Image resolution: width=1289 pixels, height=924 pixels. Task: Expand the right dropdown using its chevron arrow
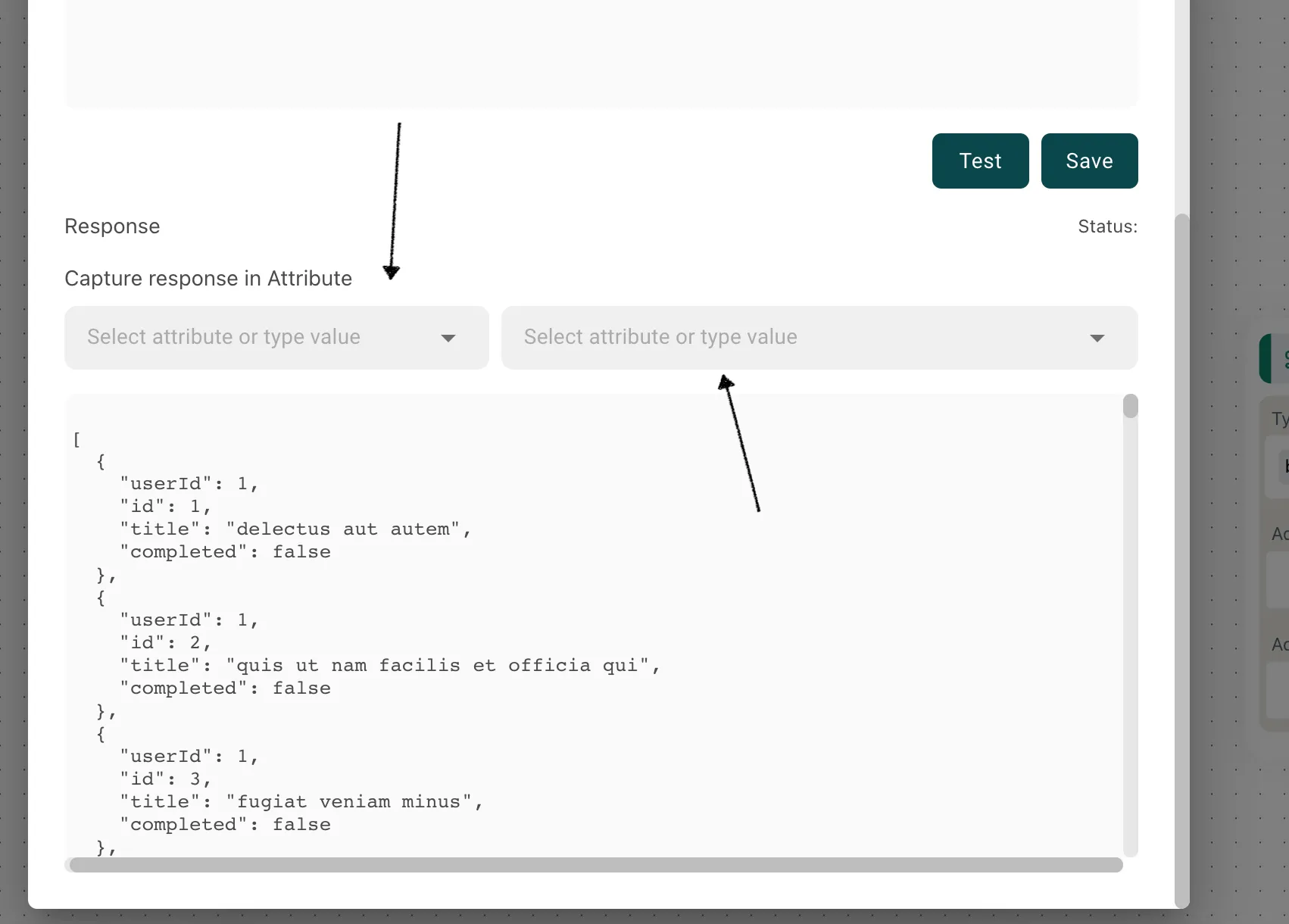click(1097, 339)
